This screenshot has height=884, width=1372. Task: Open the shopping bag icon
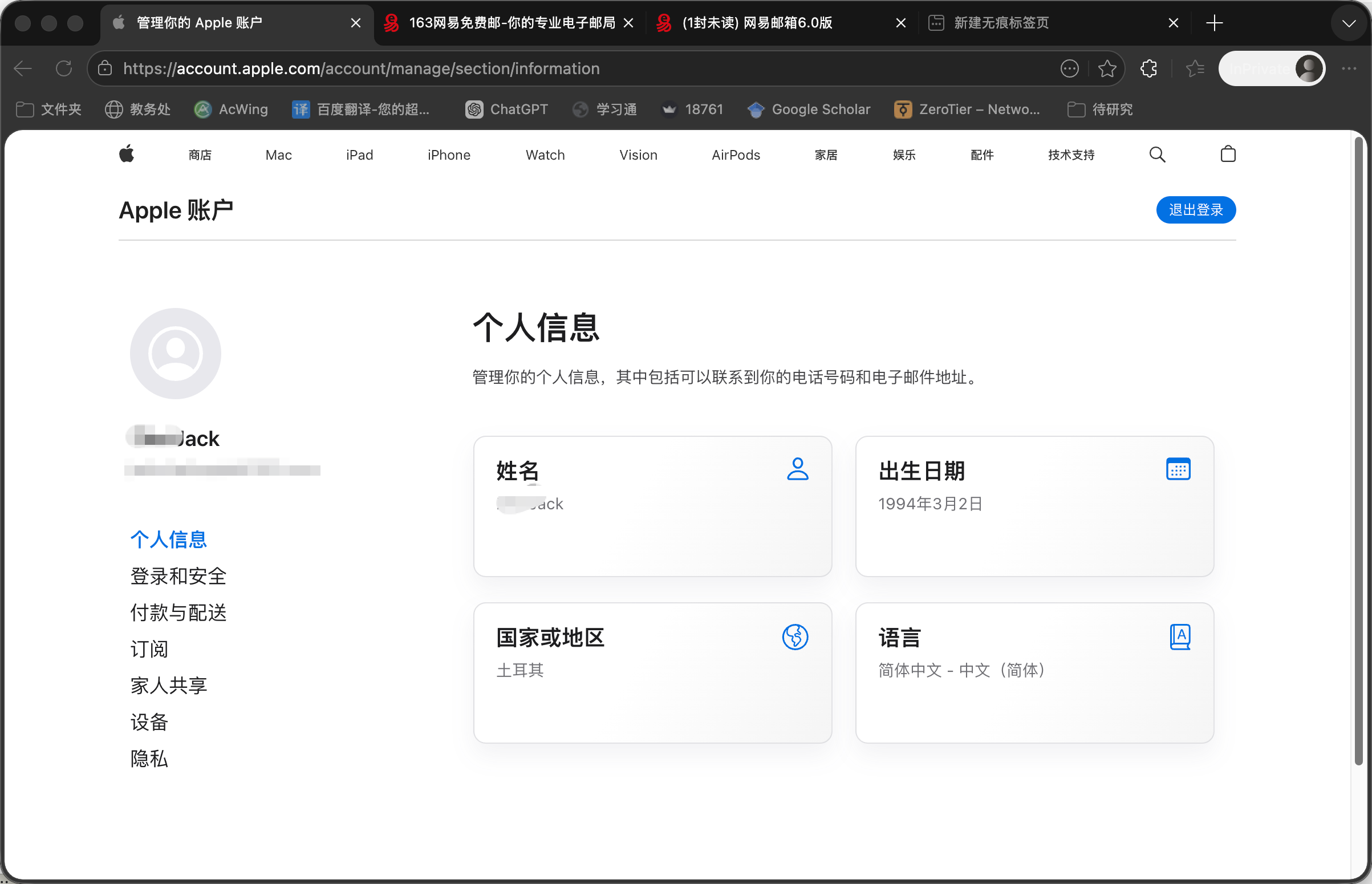(1227, 154)
